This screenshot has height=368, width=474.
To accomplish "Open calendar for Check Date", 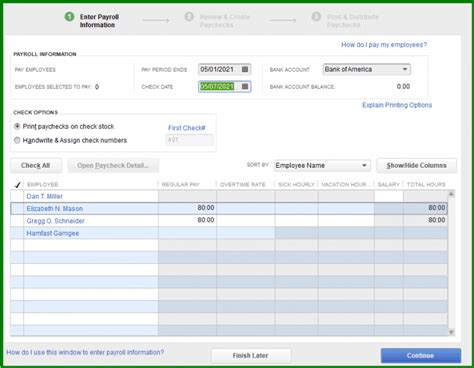I will click(245, 87).
